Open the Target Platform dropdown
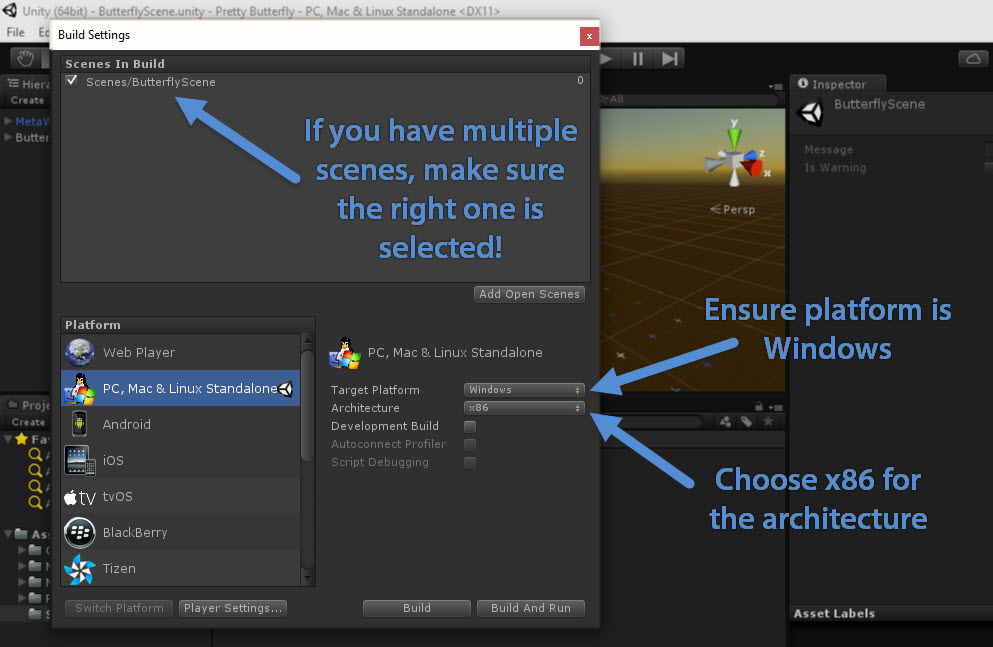 tap(524, 390)
